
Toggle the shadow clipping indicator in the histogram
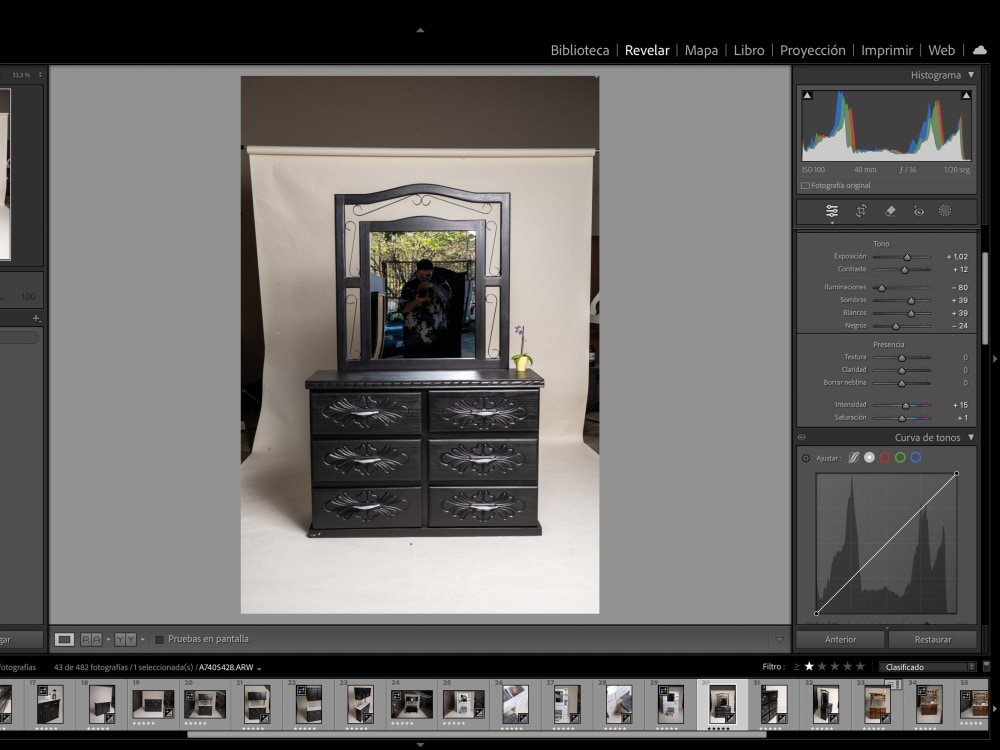click(x=807, y=96)
